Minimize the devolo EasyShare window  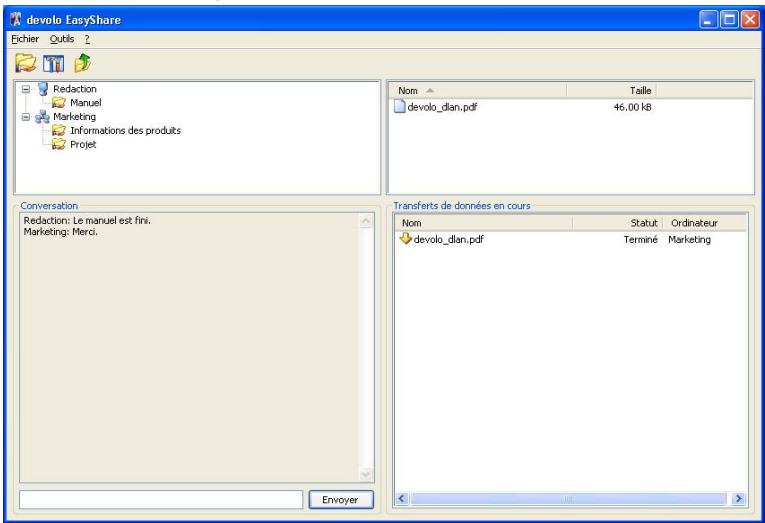(708, 20)
